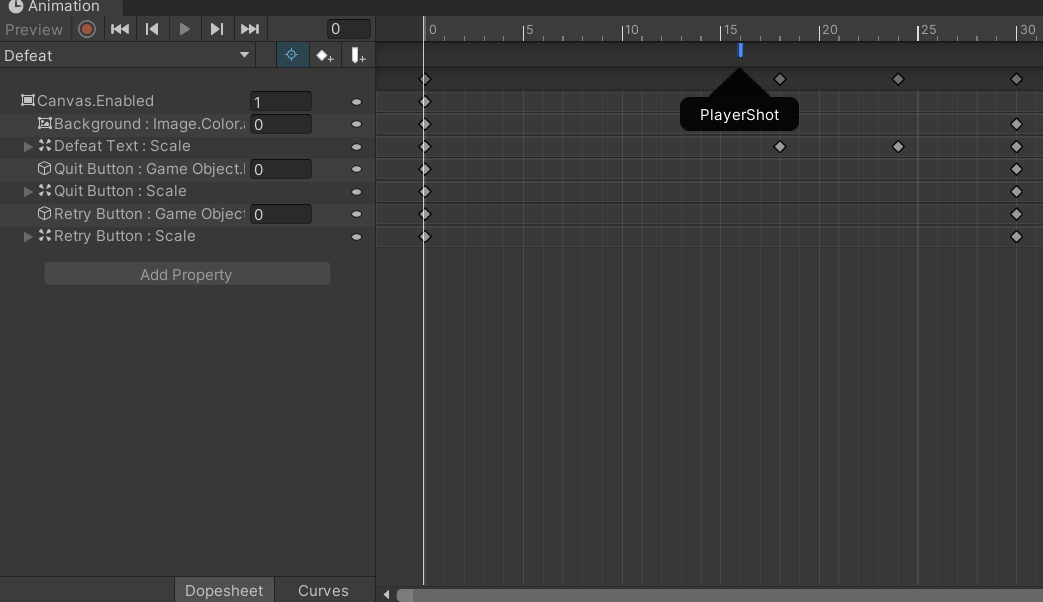Select Canvas.Enabled keyframe at frame 0

click(425, 102)
